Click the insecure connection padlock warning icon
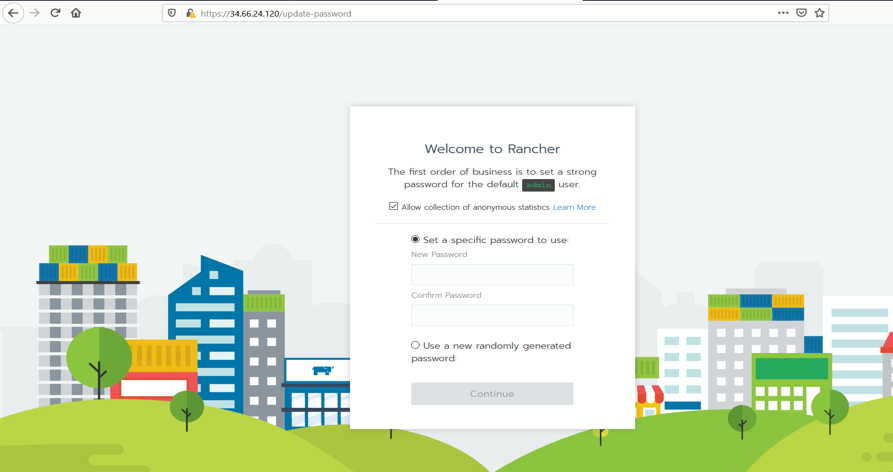 (190, 13)
